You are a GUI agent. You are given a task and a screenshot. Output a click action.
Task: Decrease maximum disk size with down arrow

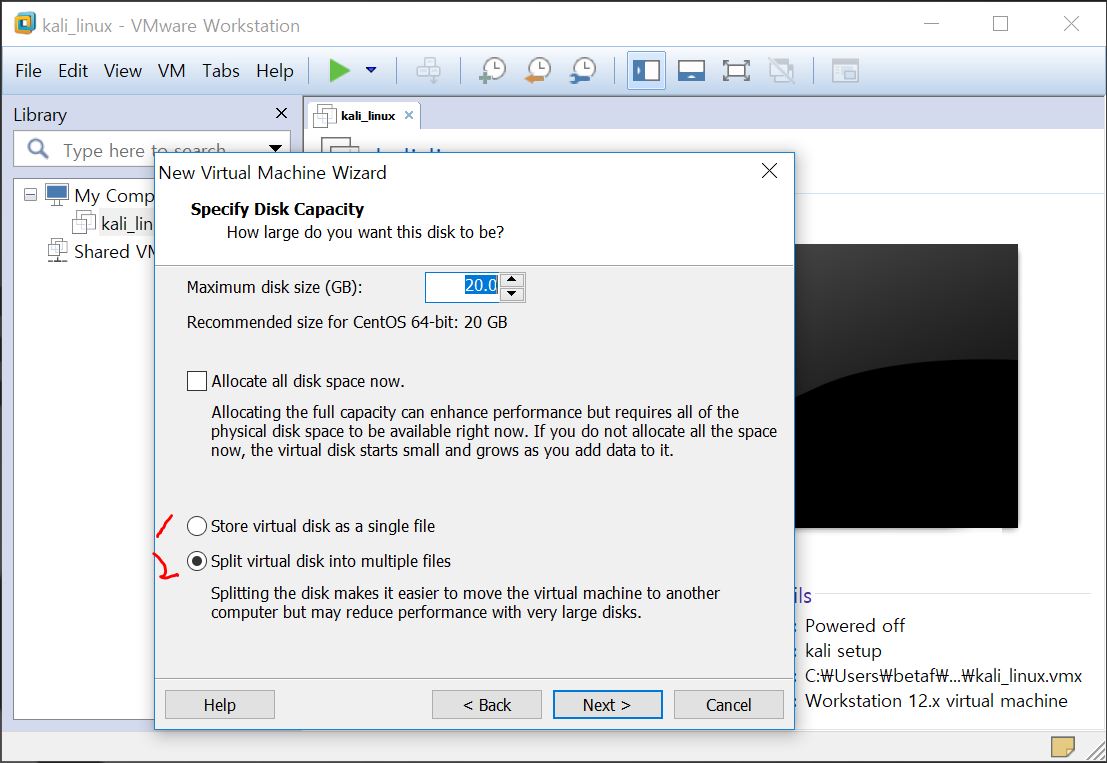(512, 294)
